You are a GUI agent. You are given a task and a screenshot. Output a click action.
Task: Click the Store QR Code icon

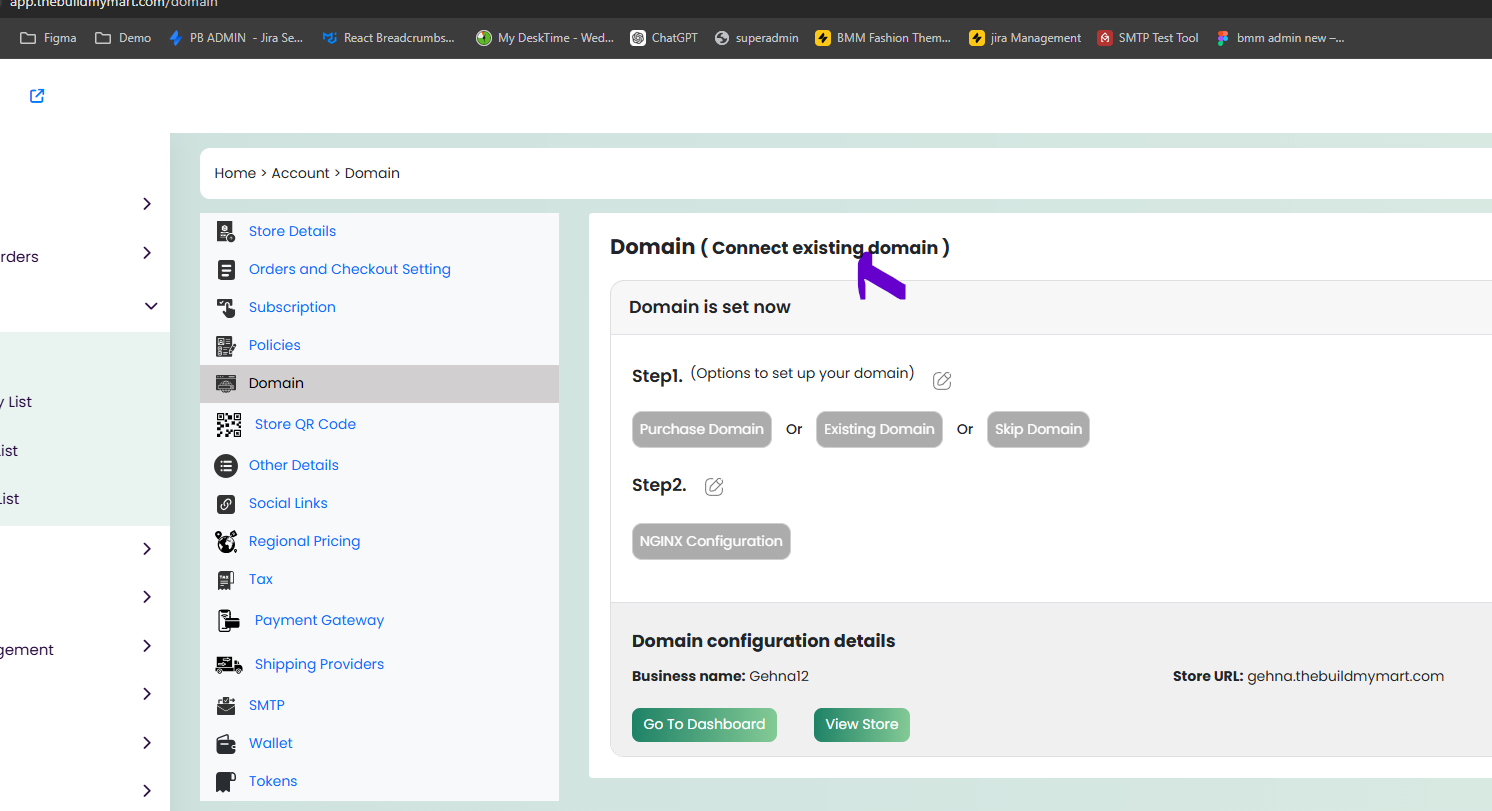coord(229,424)
